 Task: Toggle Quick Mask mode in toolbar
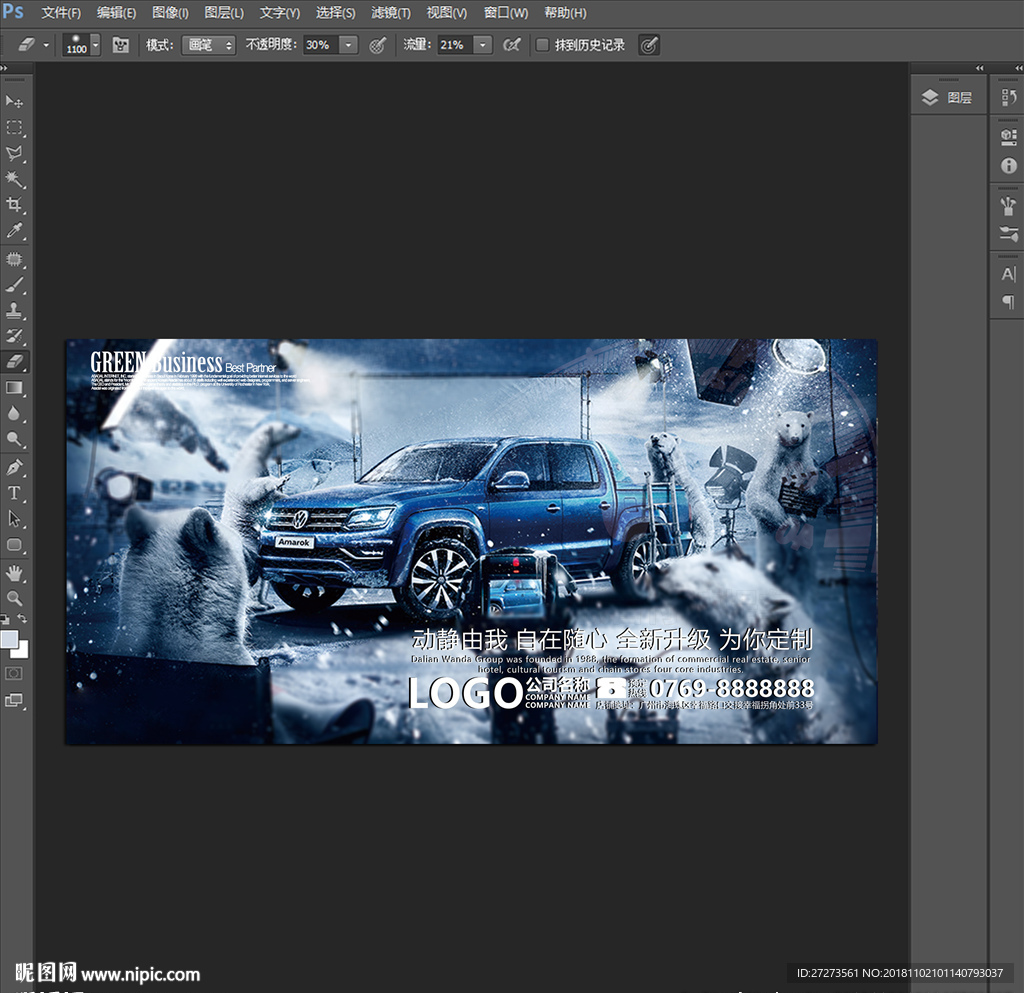[15, 674]
